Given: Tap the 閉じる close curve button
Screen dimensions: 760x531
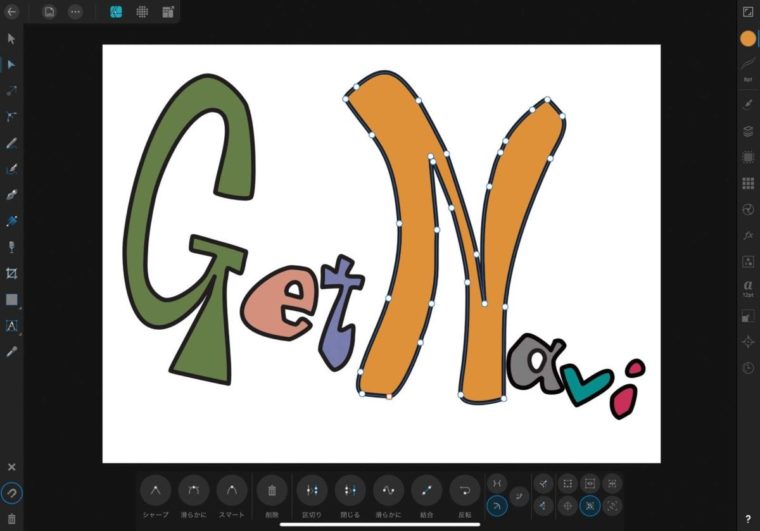Looking at the screenshot, I should (350, 491).
